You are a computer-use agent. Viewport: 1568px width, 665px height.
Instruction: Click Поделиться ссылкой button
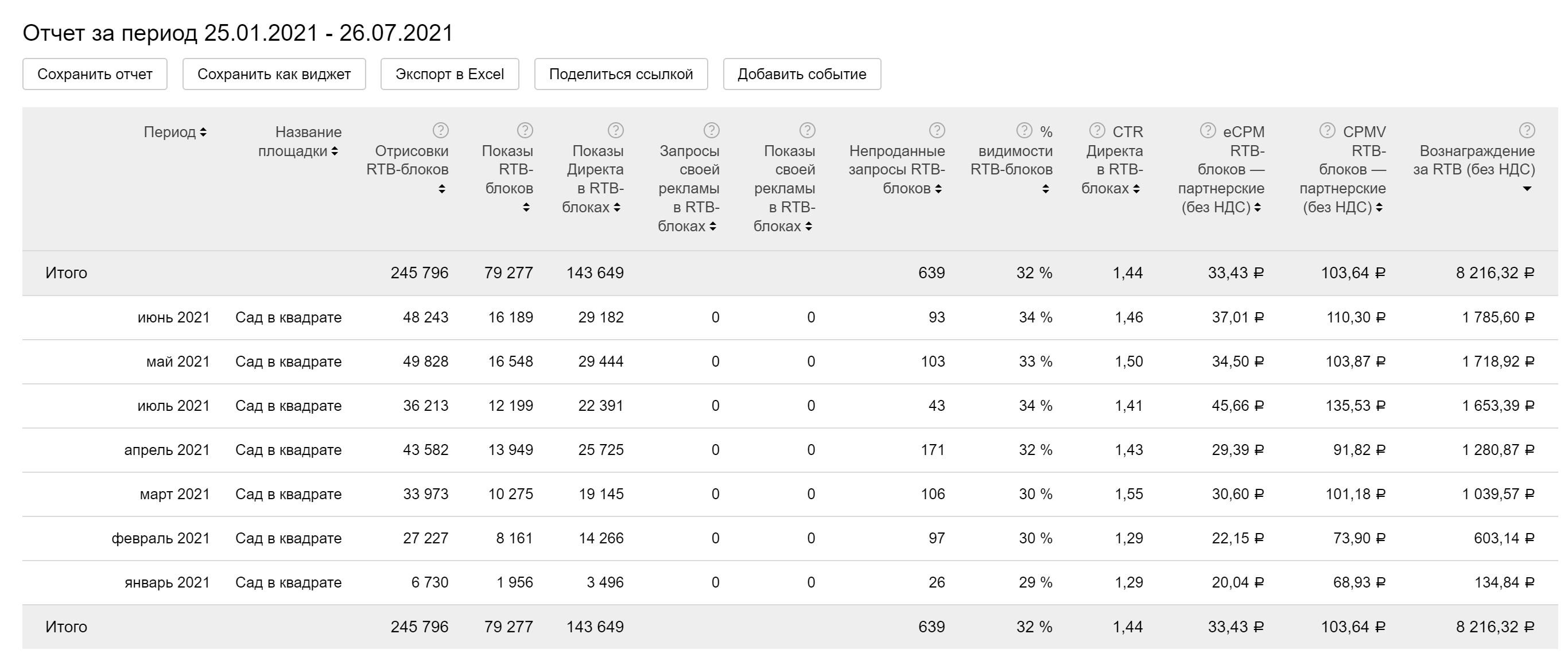620,74
